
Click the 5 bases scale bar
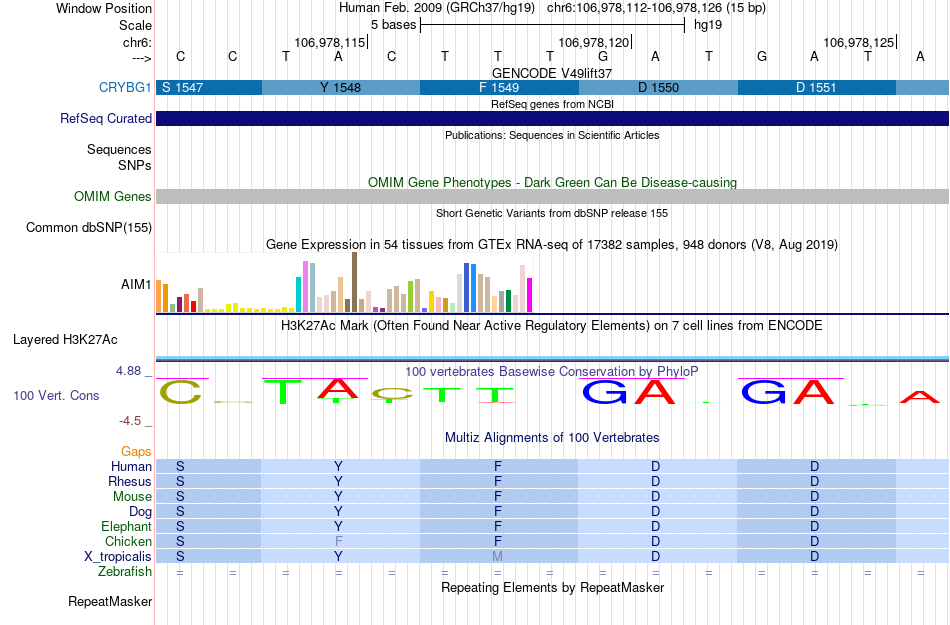point(552,25)
